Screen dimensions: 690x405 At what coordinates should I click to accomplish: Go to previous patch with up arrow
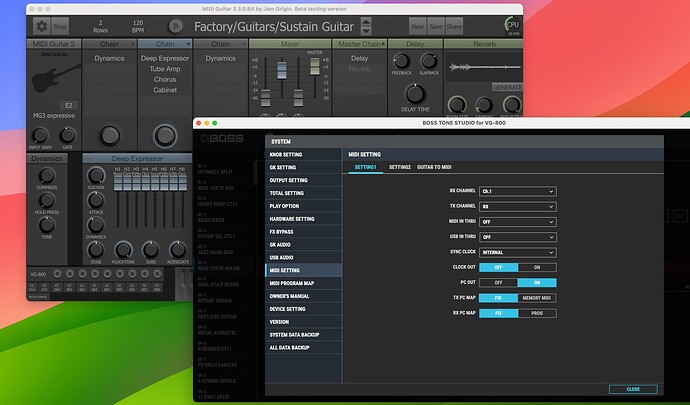click(366, 22)
